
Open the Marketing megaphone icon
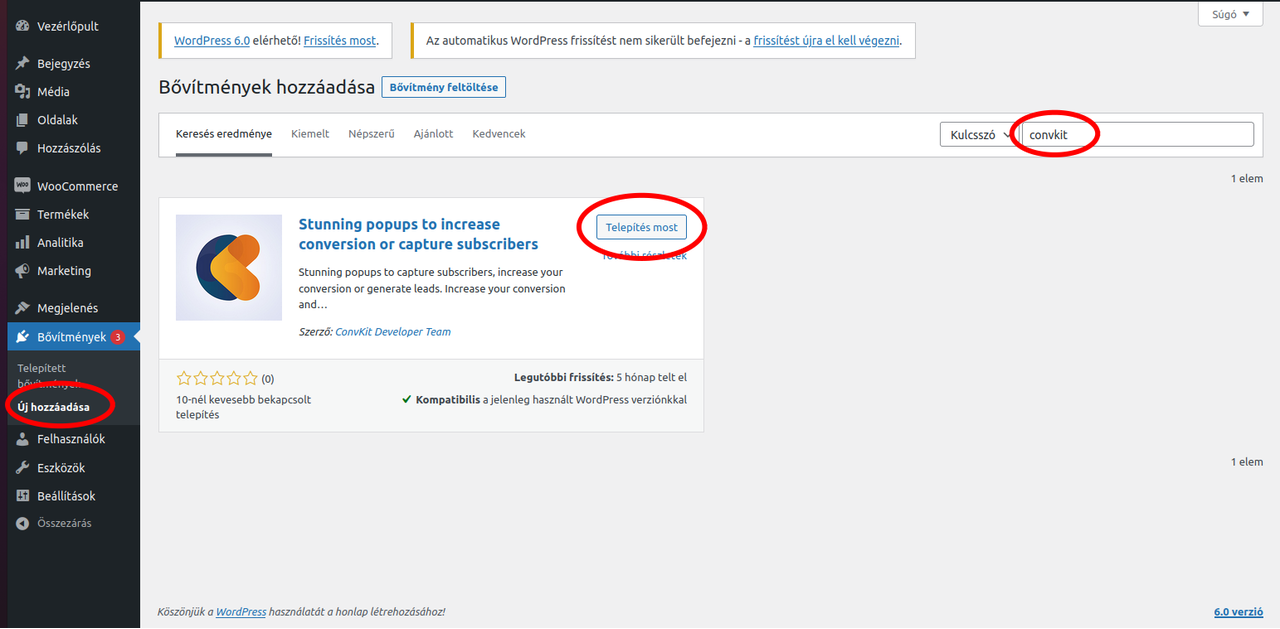pyautogui.click(x=22, y=270)
